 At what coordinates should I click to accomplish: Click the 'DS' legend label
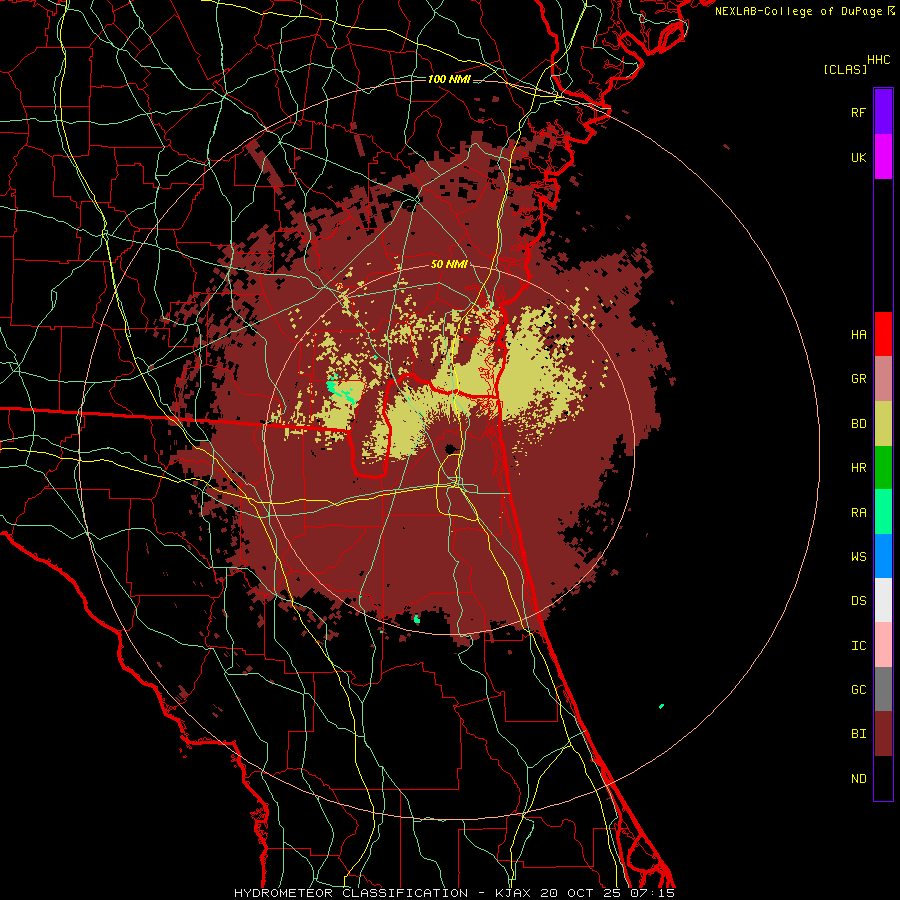pyautogui.click(x=858, y=601)
